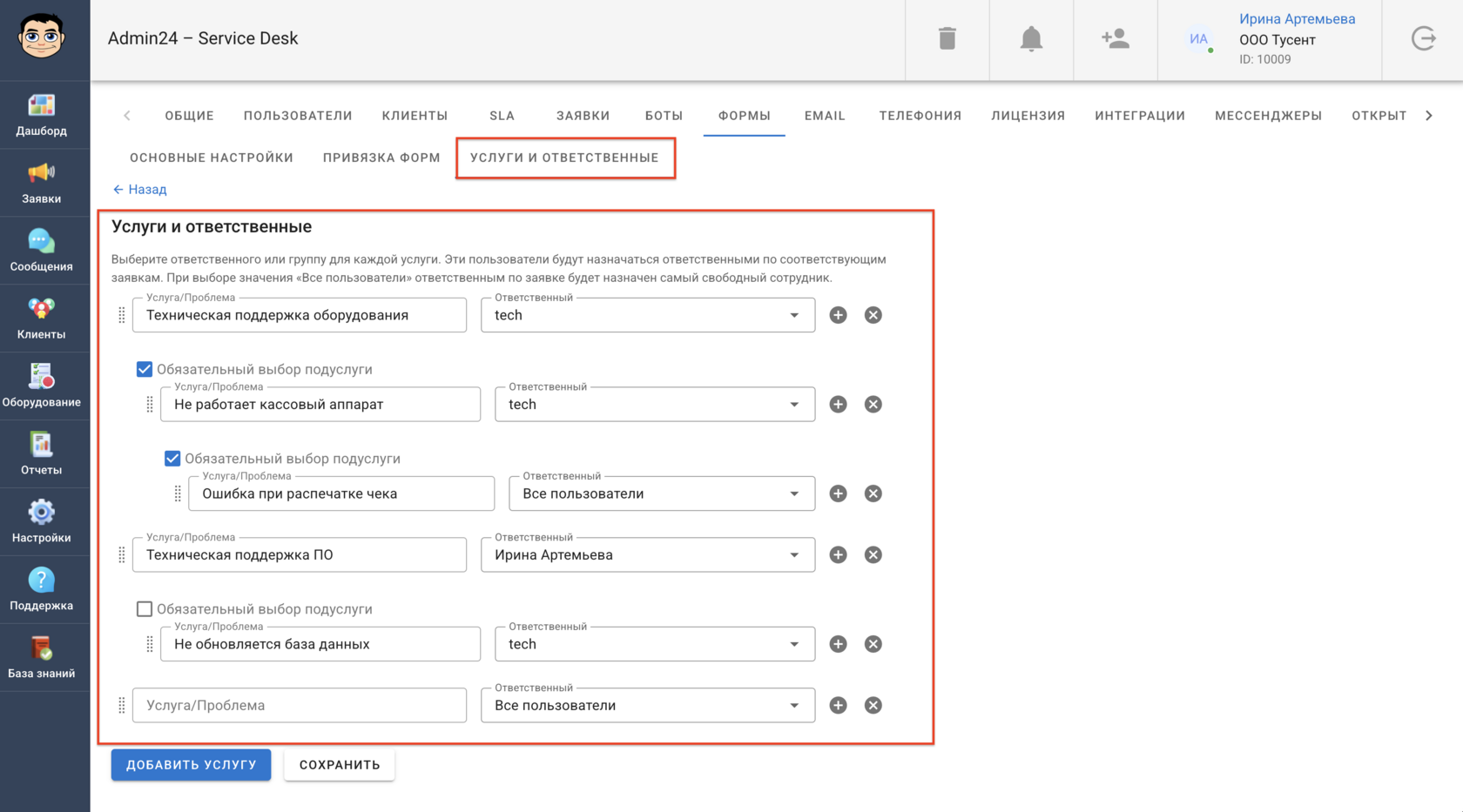Viewport: 1463px width, 812px height.
Task: Open the Интеграции tab
Action: (x=1140, y=116)
